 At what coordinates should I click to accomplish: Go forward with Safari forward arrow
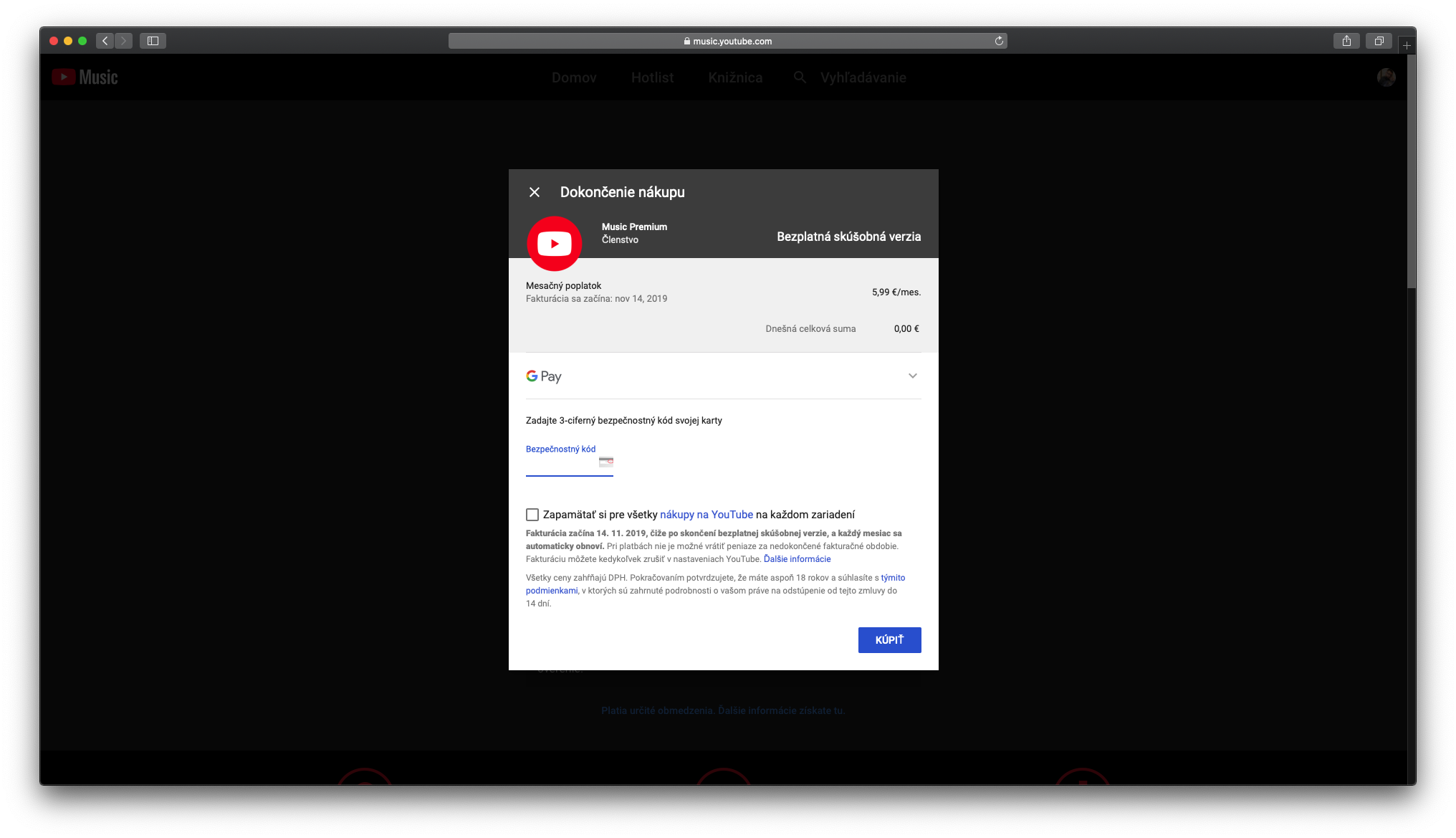(123, 41)
